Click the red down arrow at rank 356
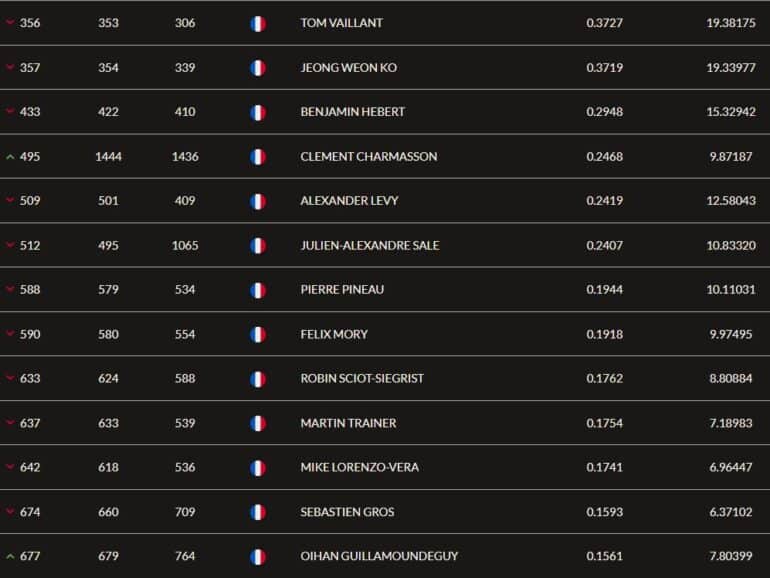Screen dimensions: 770x578 10,23
